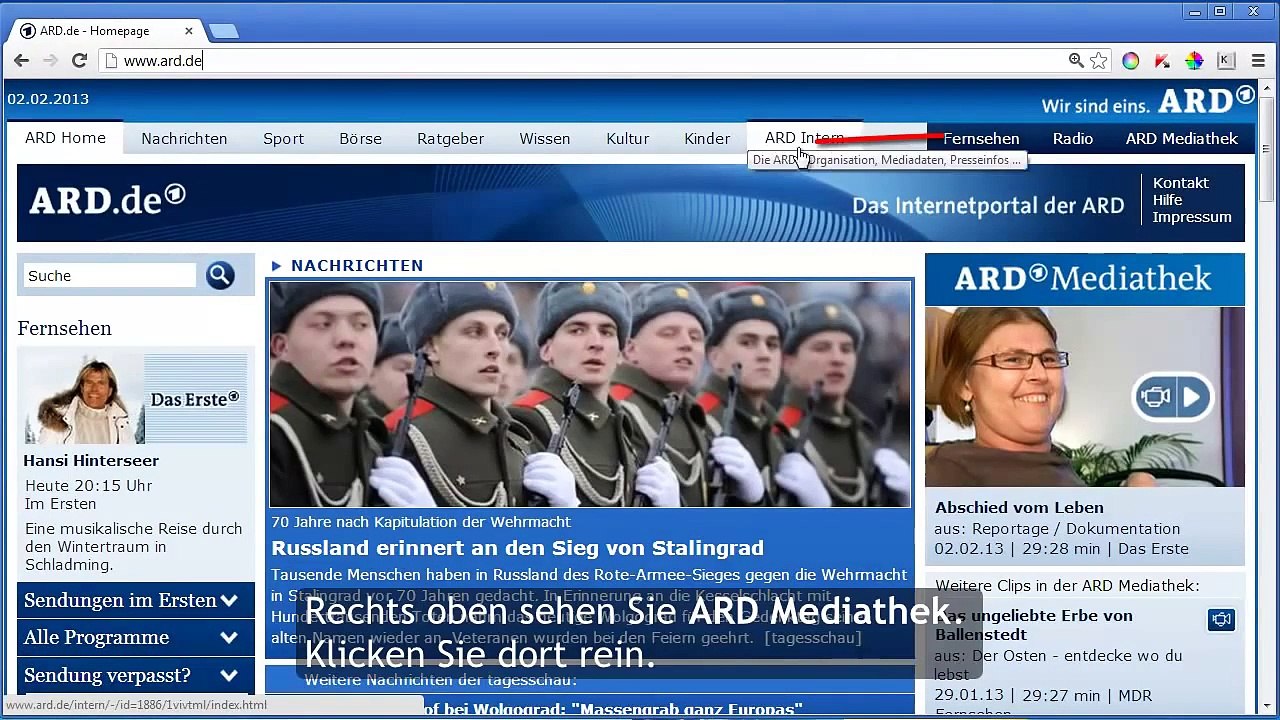The width and height of the screenshot is (1280, 720).
Task: Click the text '70 Jahre nach Kapitulation der Wehrmacht'
Action: point(421,521)
